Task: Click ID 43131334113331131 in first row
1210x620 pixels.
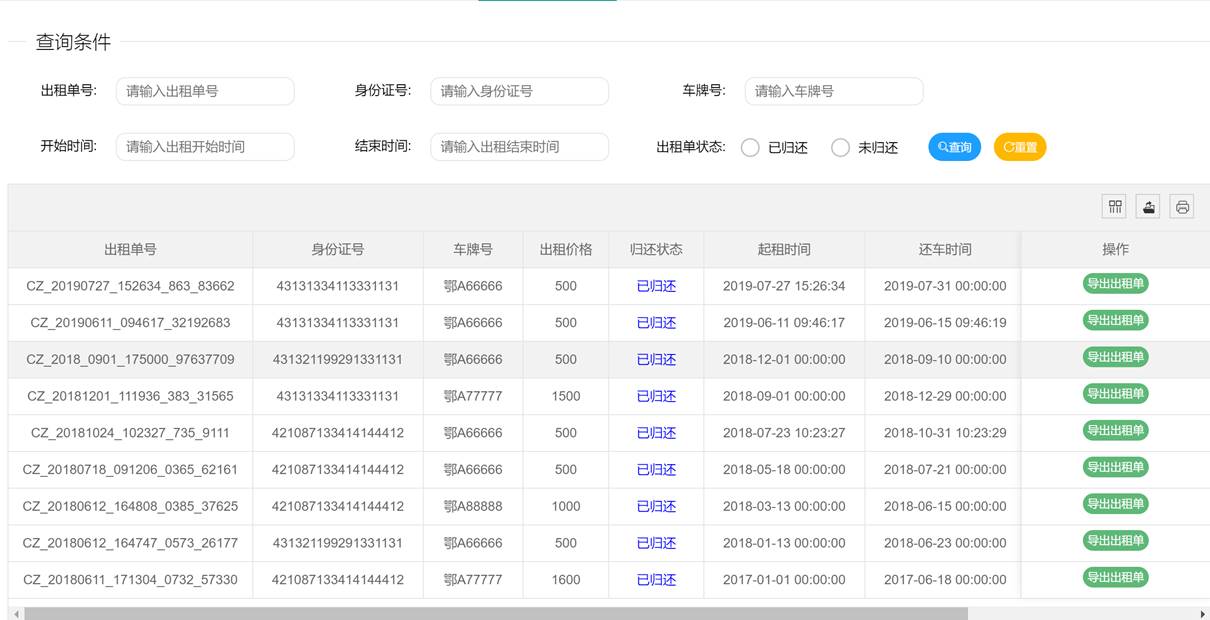Action: click(x=338, y=286)
